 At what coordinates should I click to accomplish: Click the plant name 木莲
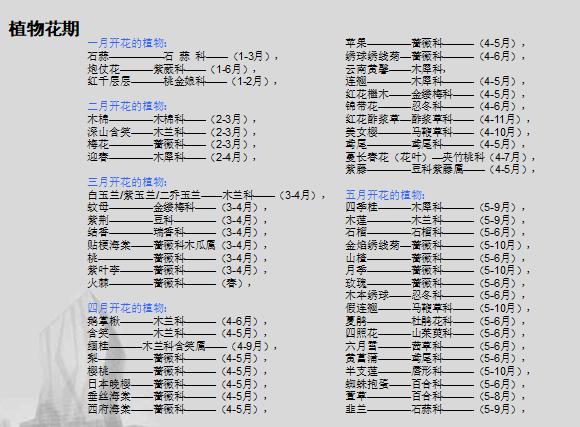(x=356, y=220)
